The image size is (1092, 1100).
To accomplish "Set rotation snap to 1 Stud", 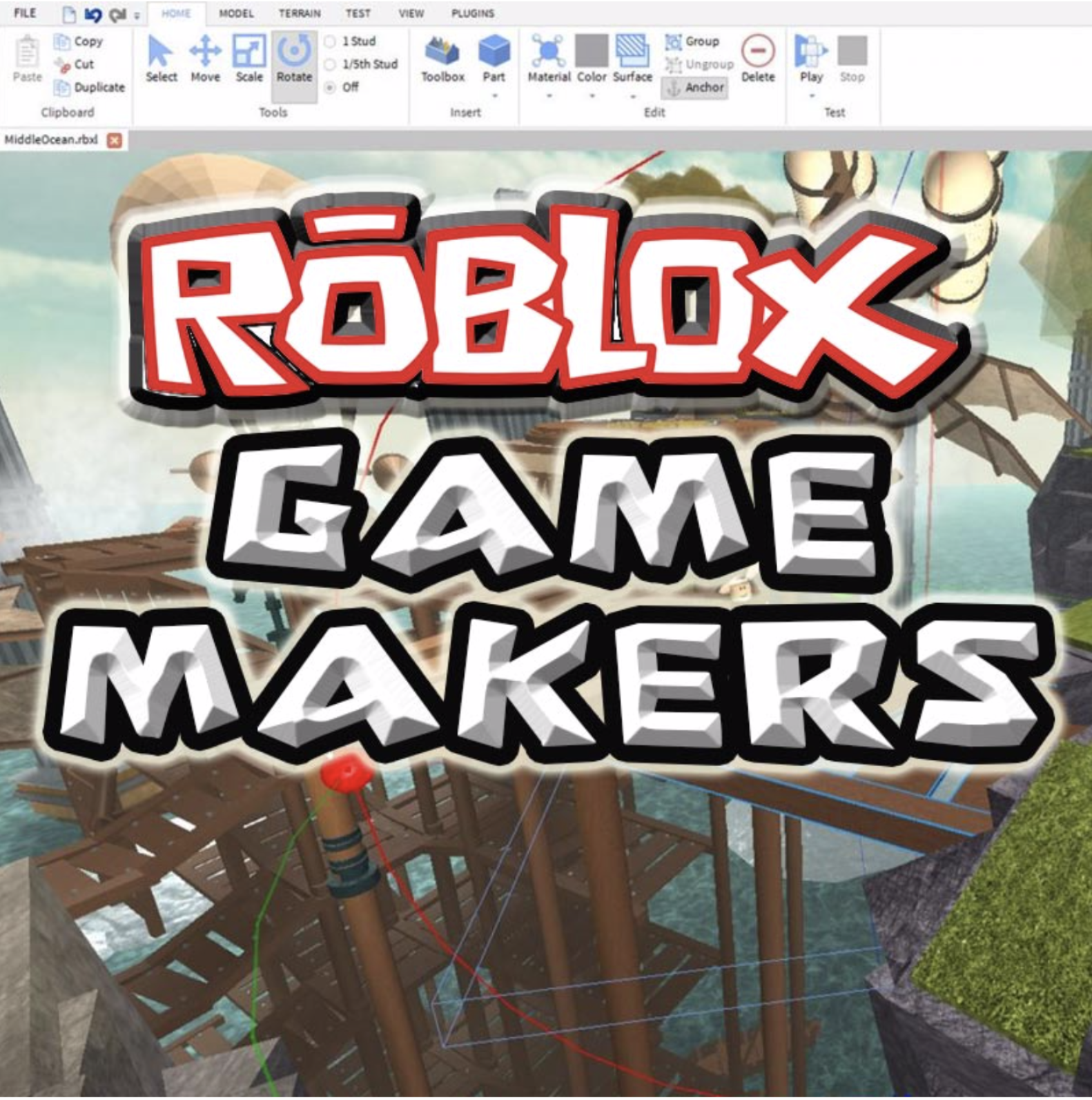I will pyautogui.click(x=351, y=41).
